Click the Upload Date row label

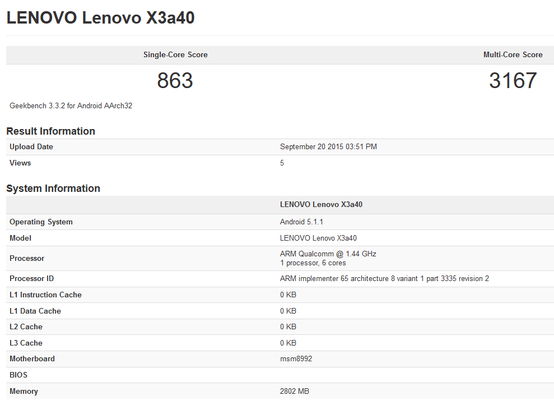31,147
